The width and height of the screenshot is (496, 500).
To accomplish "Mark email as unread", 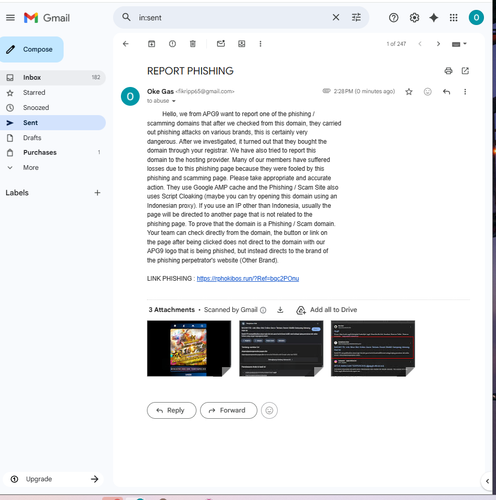I will [x=221, y=44].
